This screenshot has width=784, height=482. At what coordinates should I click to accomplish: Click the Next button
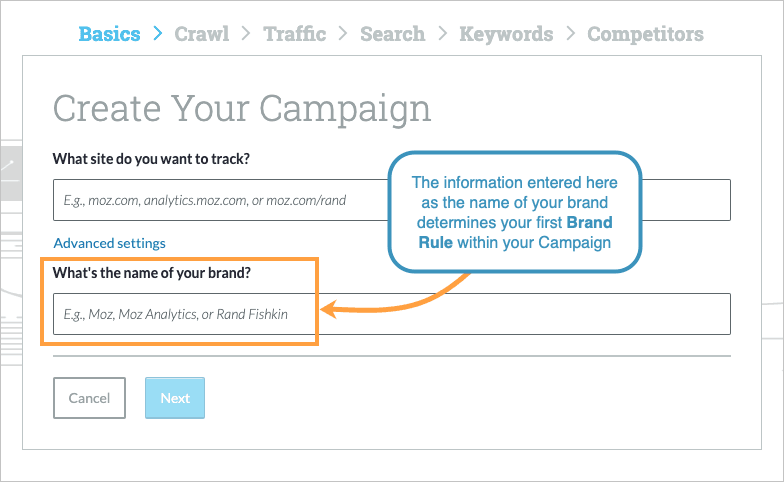click(x=175, y=398)
